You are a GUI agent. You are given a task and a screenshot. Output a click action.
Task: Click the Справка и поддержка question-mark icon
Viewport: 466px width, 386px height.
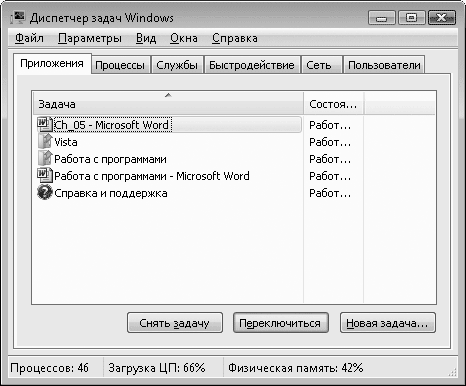45,193
